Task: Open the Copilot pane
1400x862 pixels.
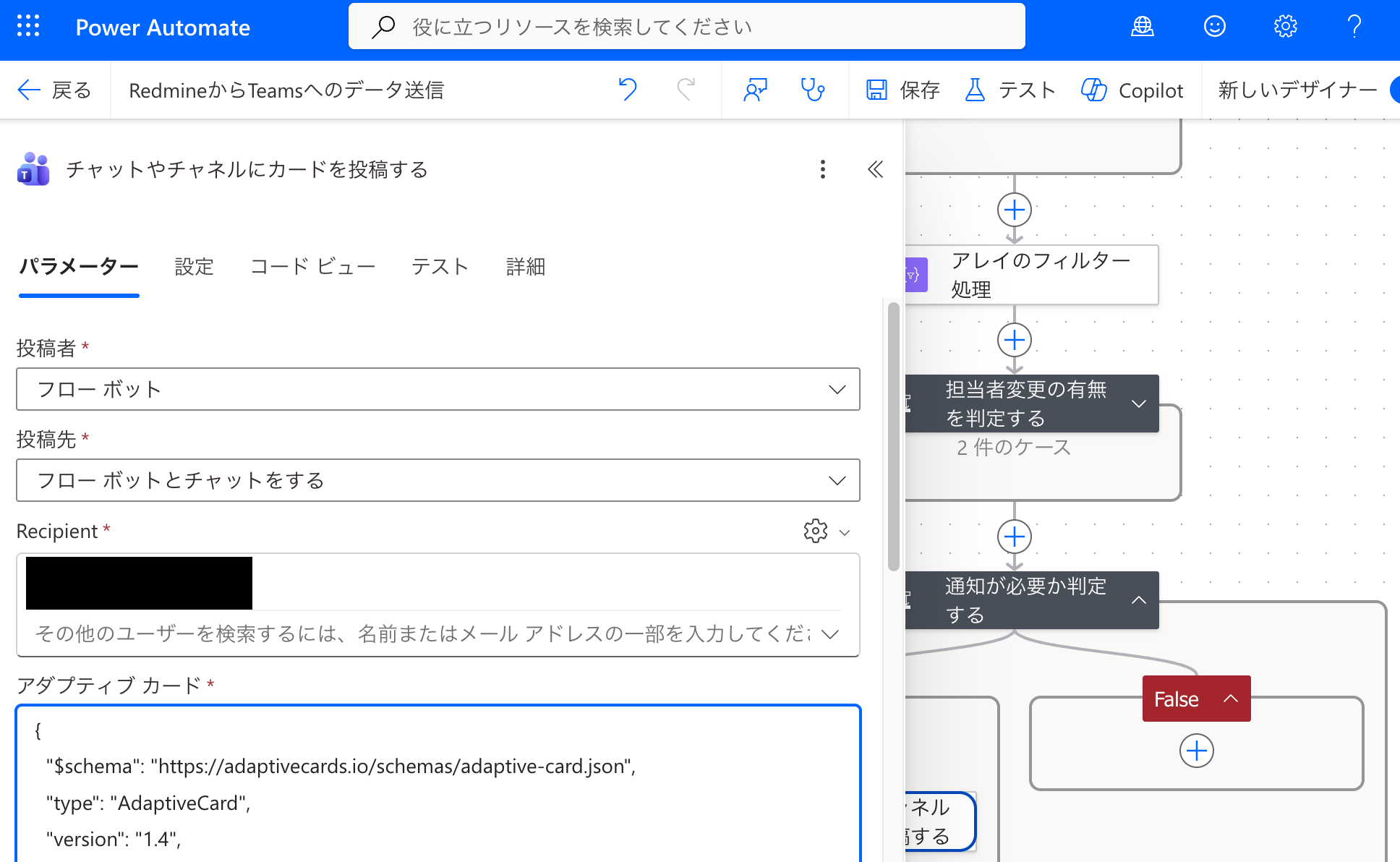Action: 1132,90
